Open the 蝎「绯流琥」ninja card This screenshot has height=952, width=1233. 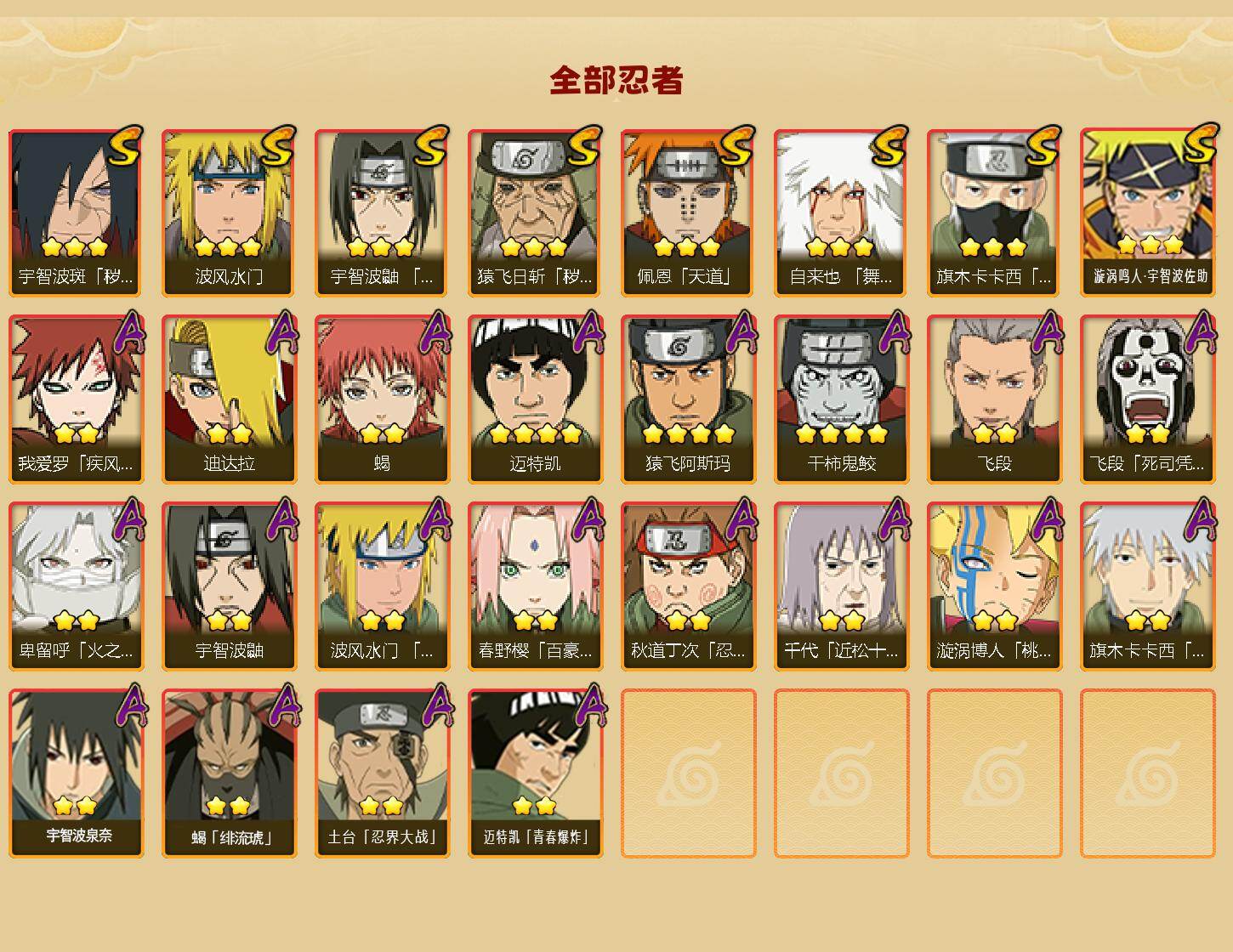[229, 773]
